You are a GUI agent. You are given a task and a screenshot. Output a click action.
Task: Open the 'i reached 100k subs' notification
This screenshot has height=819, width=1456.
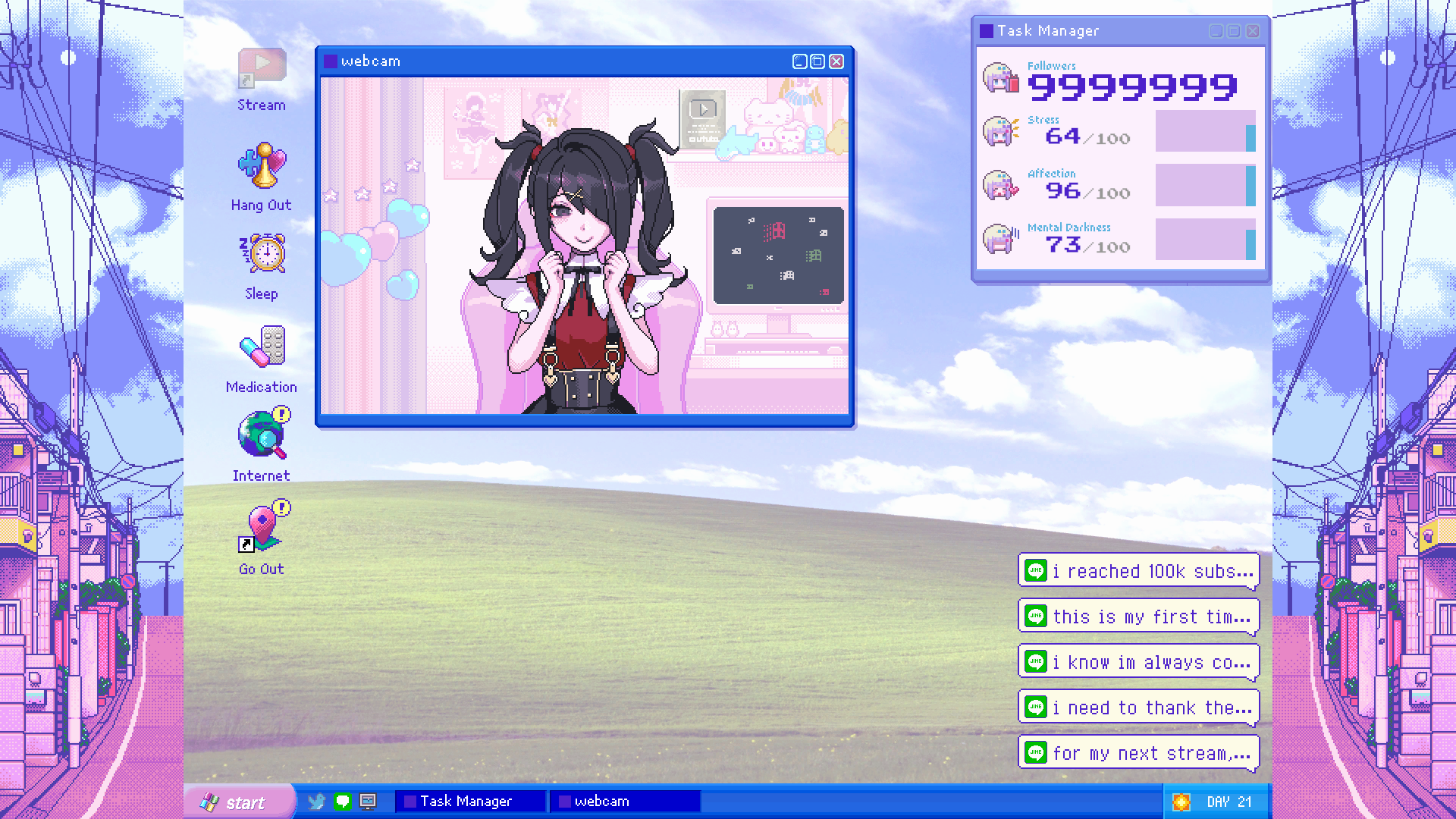click(1137, 570)
